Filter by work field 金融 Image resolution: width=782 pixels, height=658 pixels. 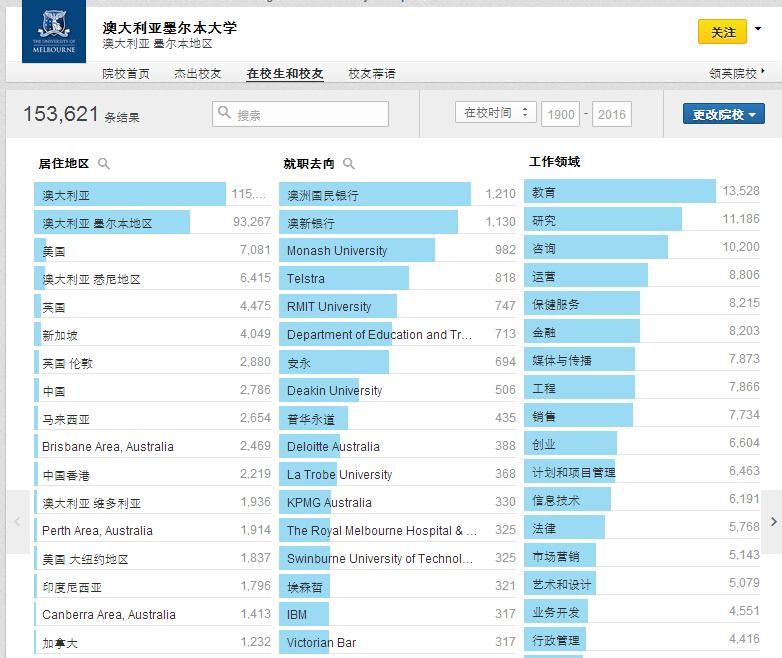[x=642, y=331]
